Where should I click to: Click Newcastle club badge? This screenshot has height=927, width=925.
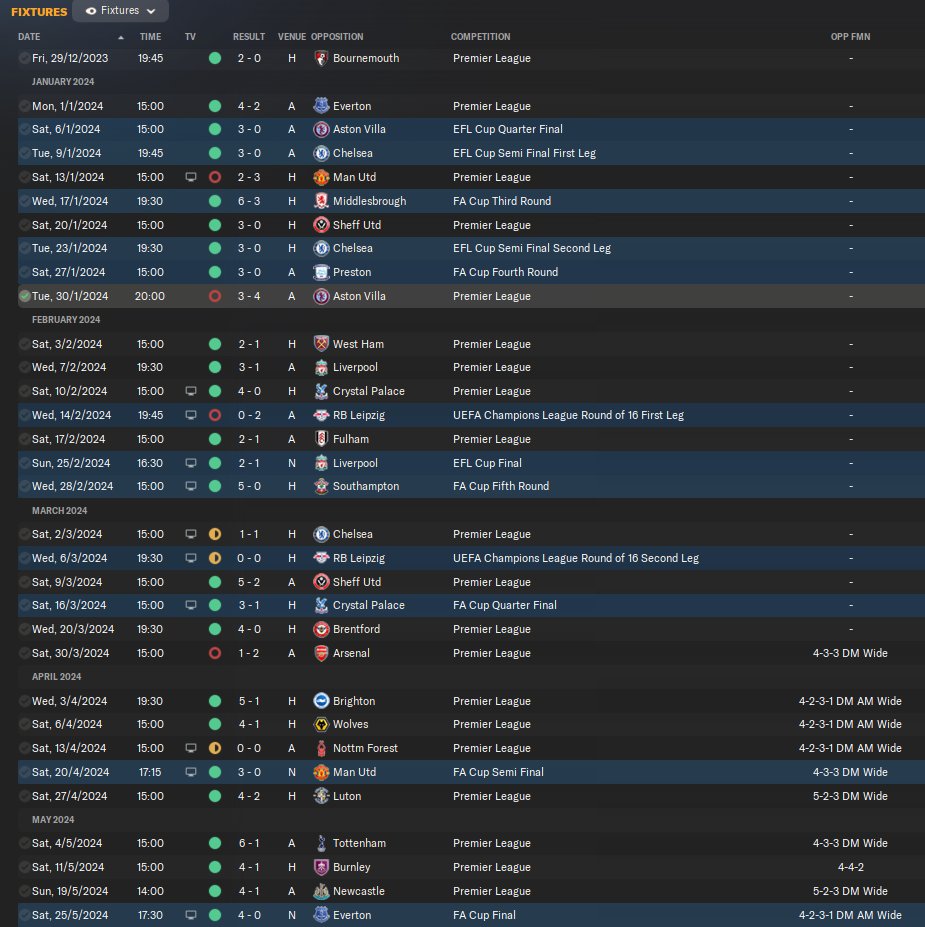pos(321,892)
